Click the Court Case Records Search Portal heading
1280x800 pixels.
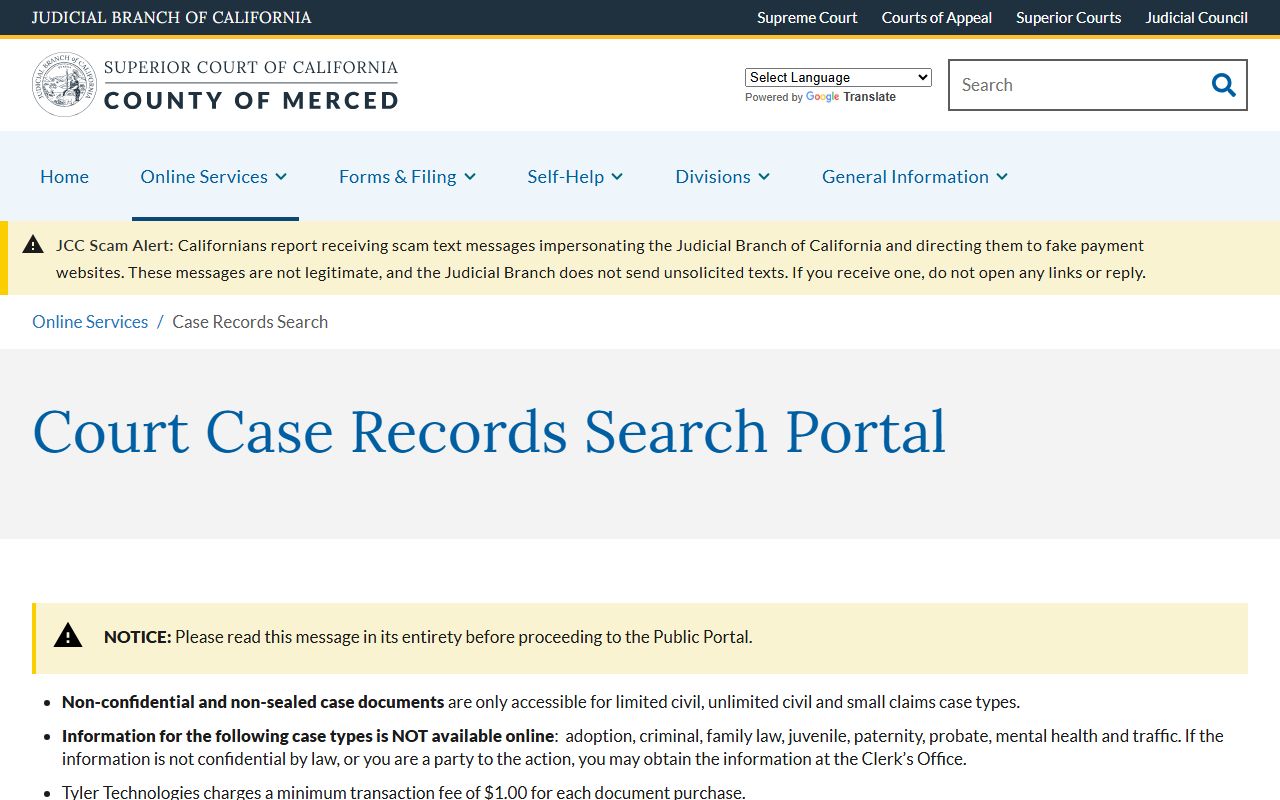pyautogui.click(x=489, y=431)
